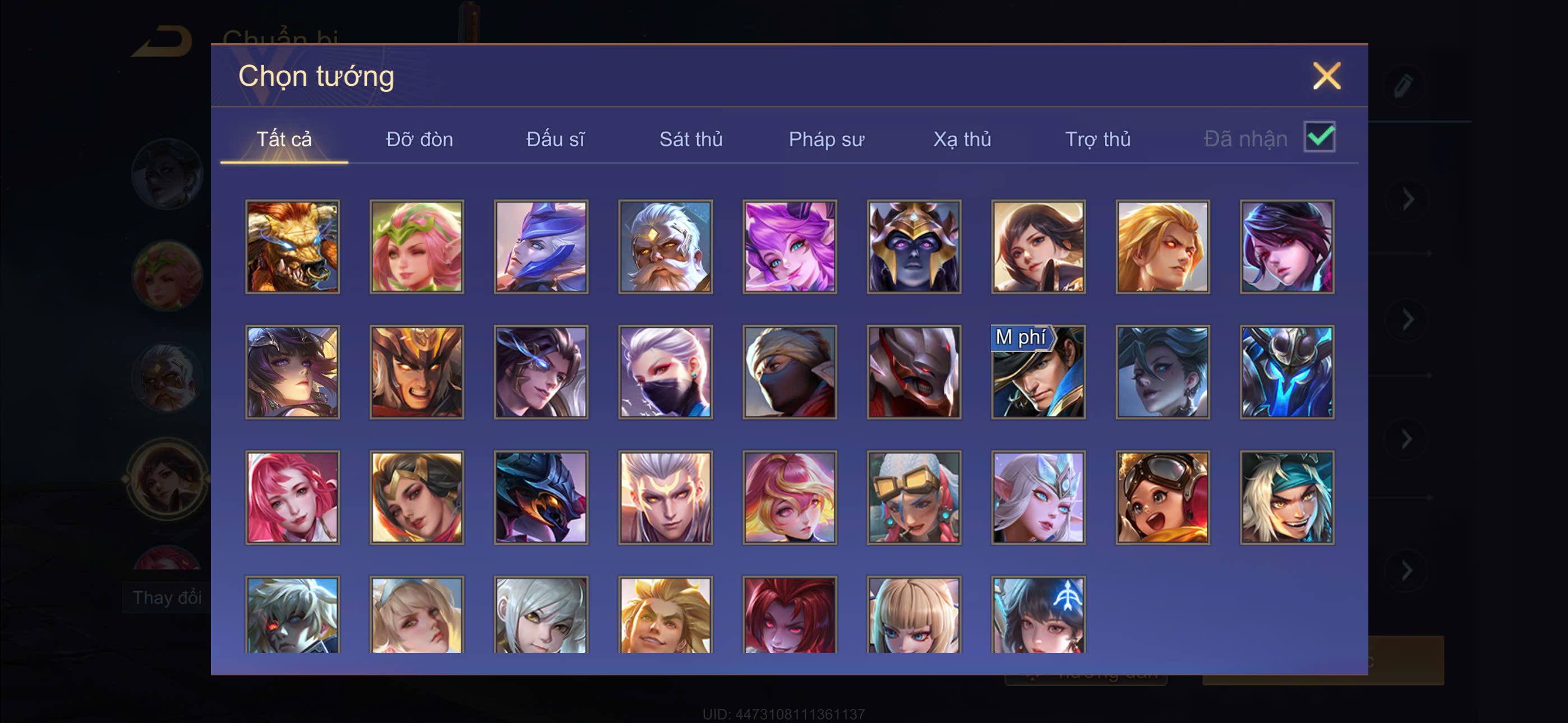1568x723 pixels.
Task: Select the 'Tất cả' tab
Action: (x=284, y=140)
